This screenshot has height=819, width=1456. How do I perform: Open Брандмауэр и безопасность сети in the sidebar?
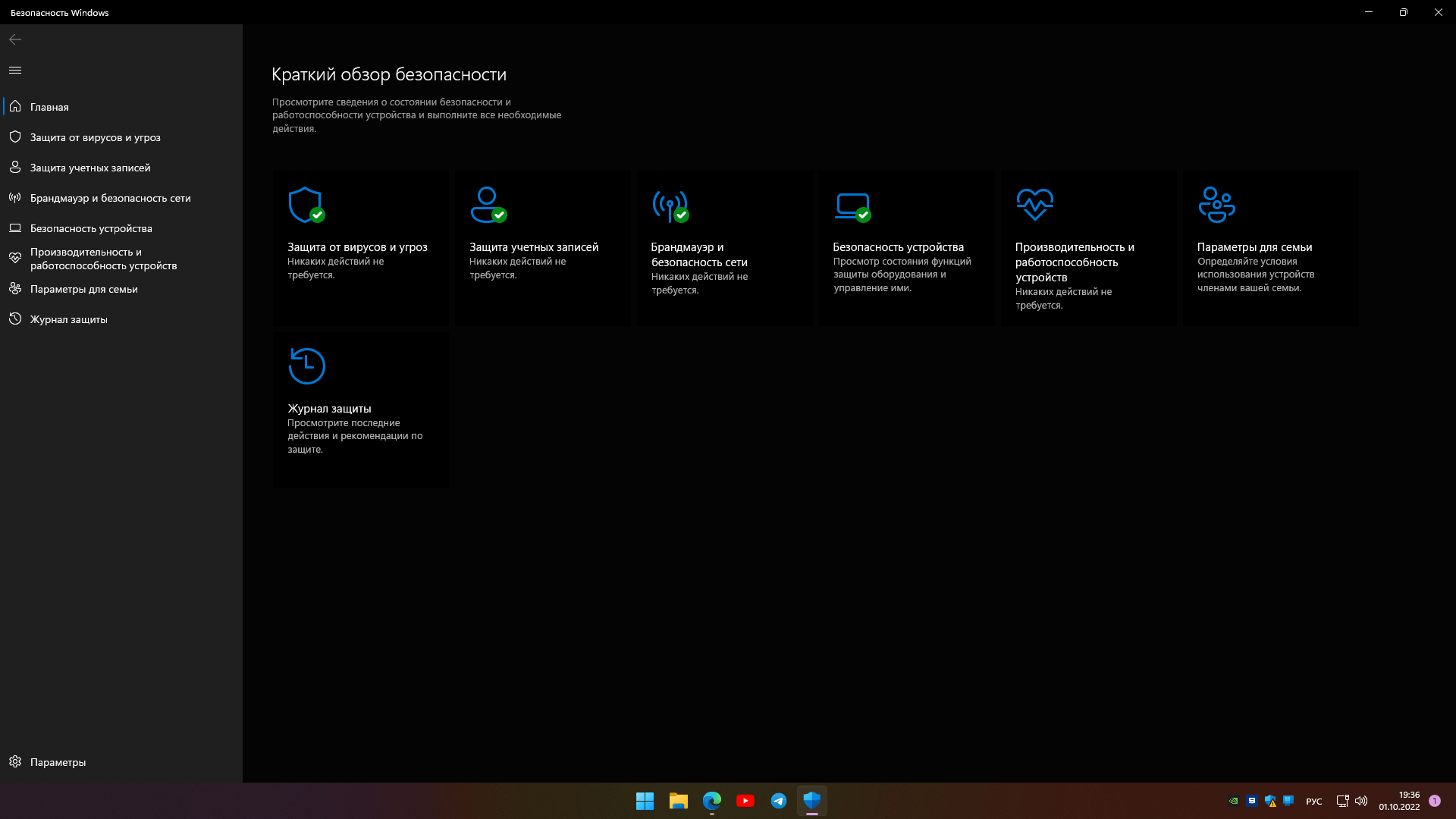(110, 198)
